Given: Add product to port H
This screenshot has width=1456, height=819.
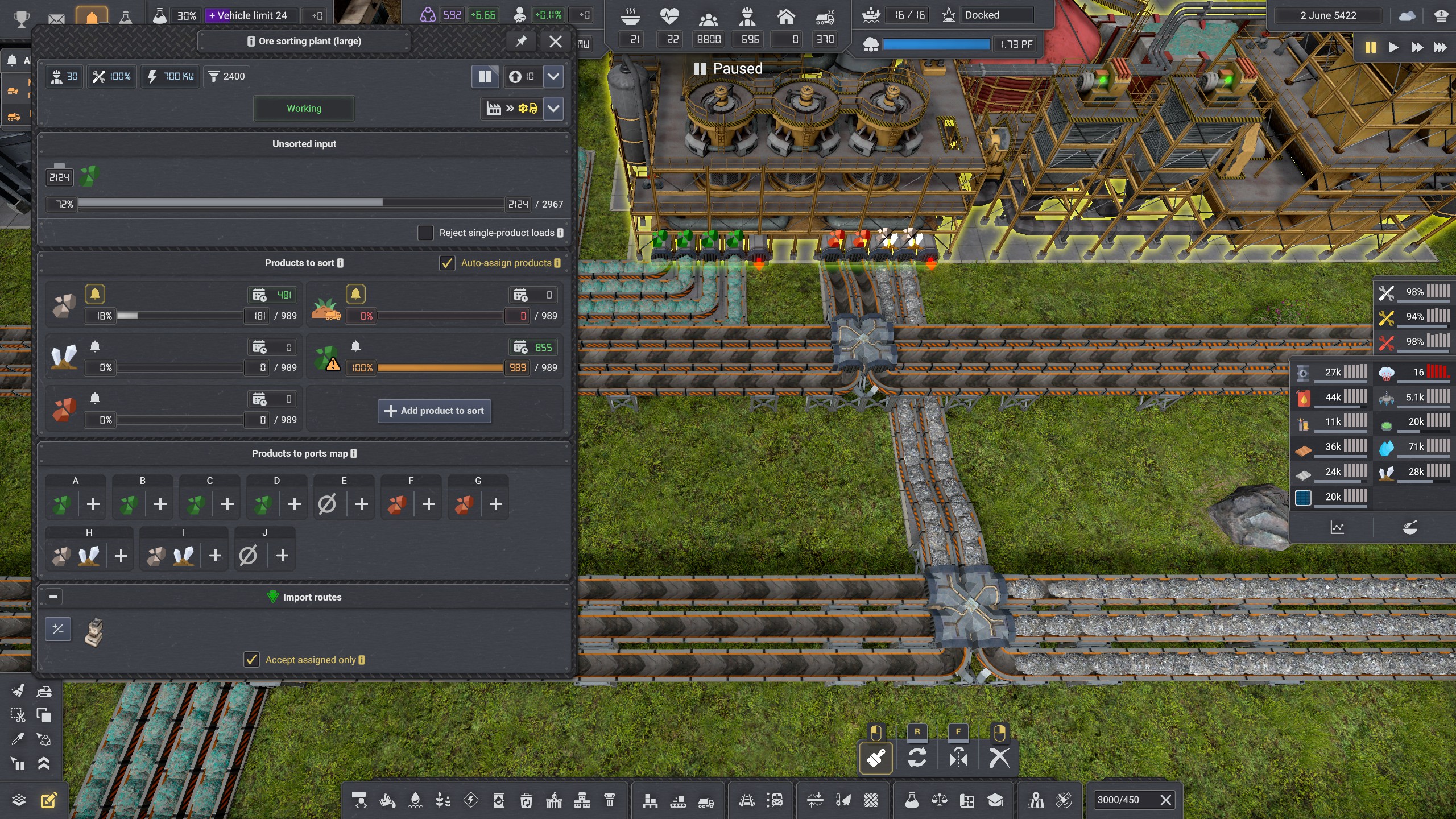Looking at the screenshot, I should [121, 556].
